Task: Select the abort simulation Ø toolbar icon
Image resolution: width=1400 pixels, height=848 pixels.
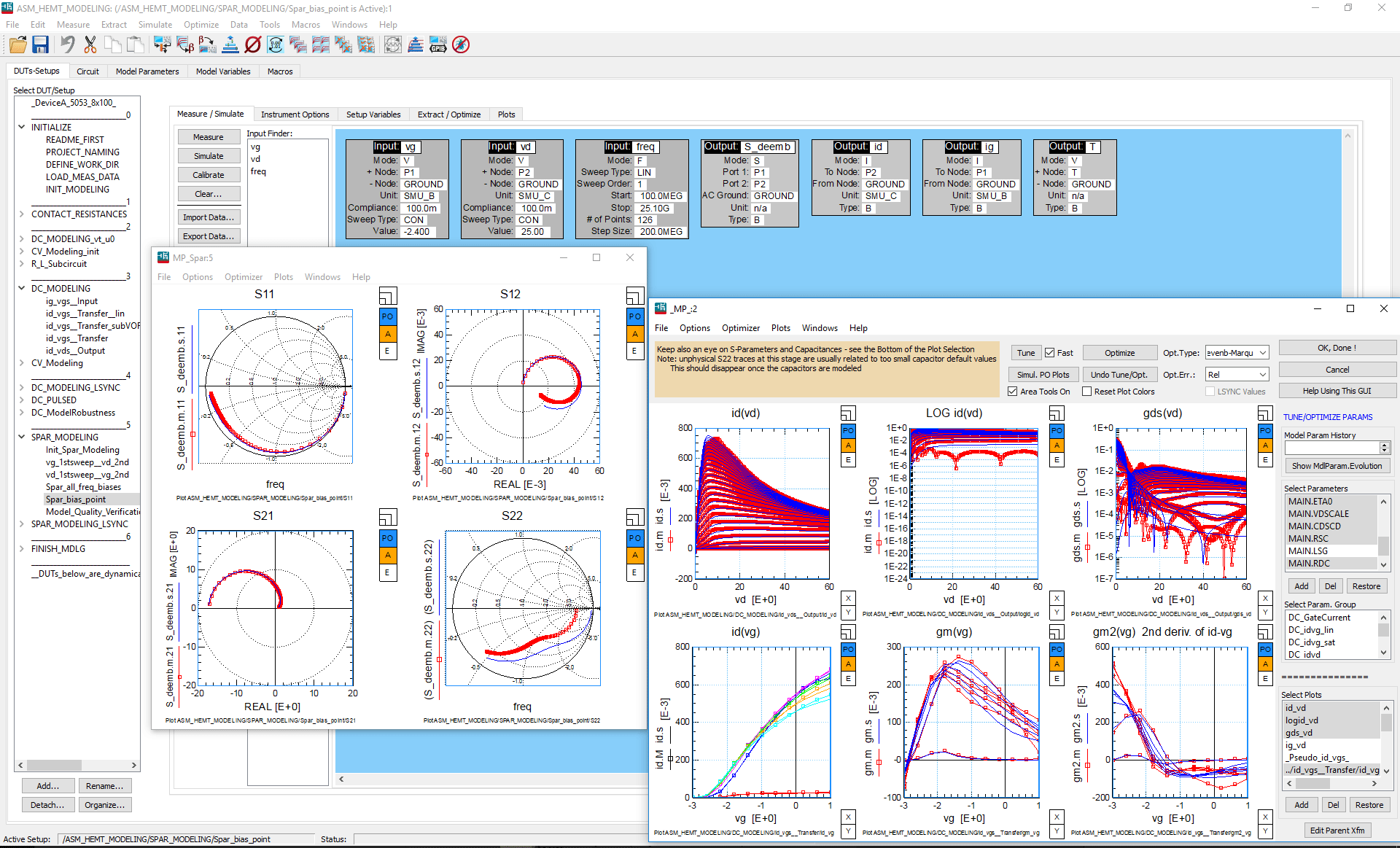Action: coord(253,44)
